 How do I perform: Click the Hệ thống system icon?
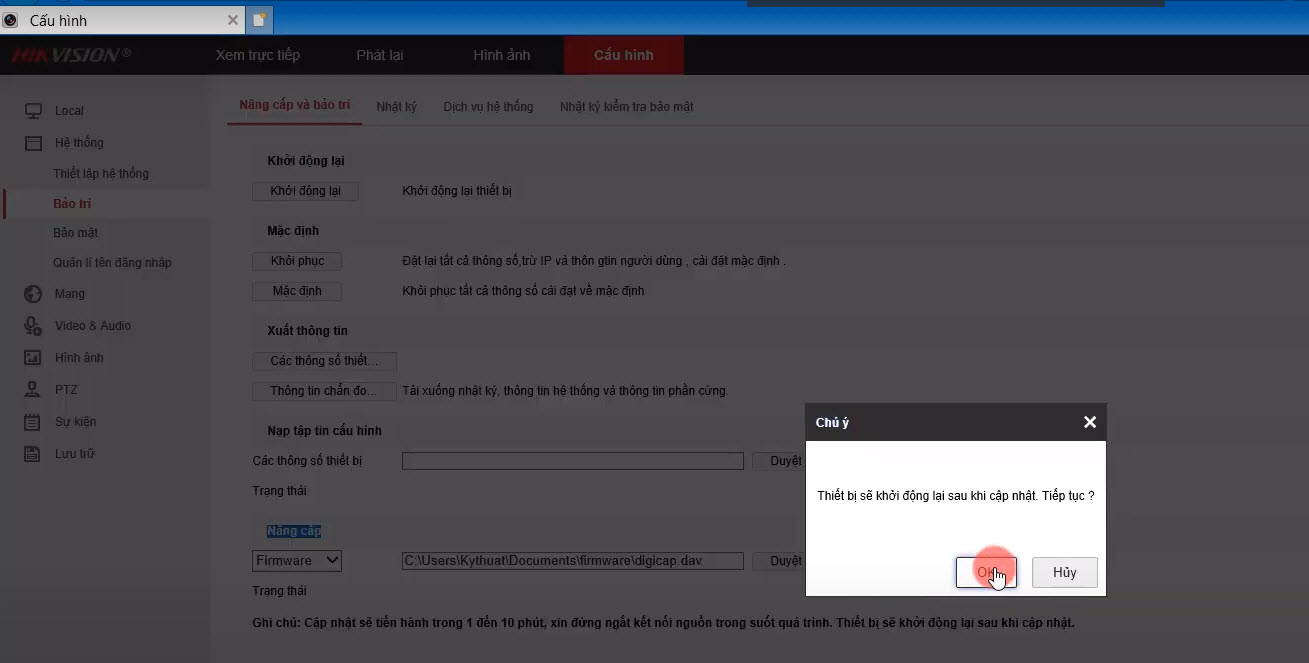point(34,143)
